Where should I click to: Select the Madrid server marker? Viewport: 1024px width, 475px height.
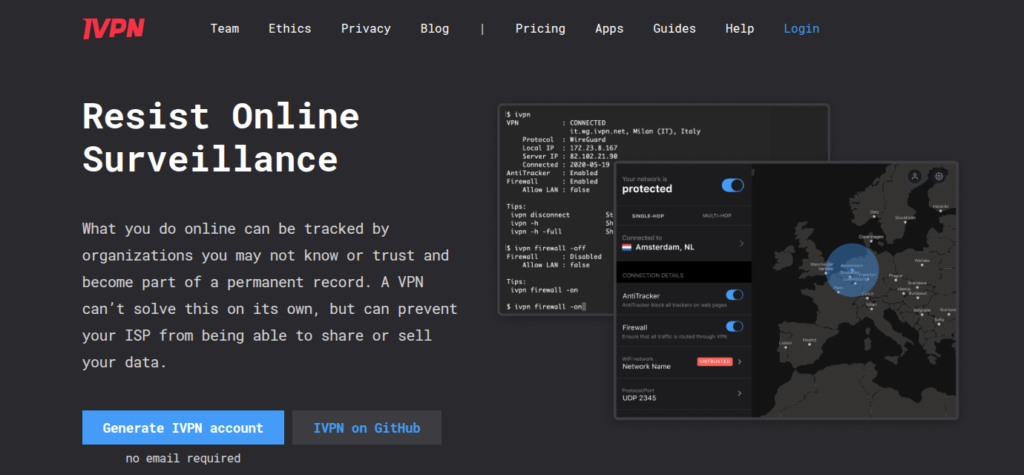click(809, 344)
